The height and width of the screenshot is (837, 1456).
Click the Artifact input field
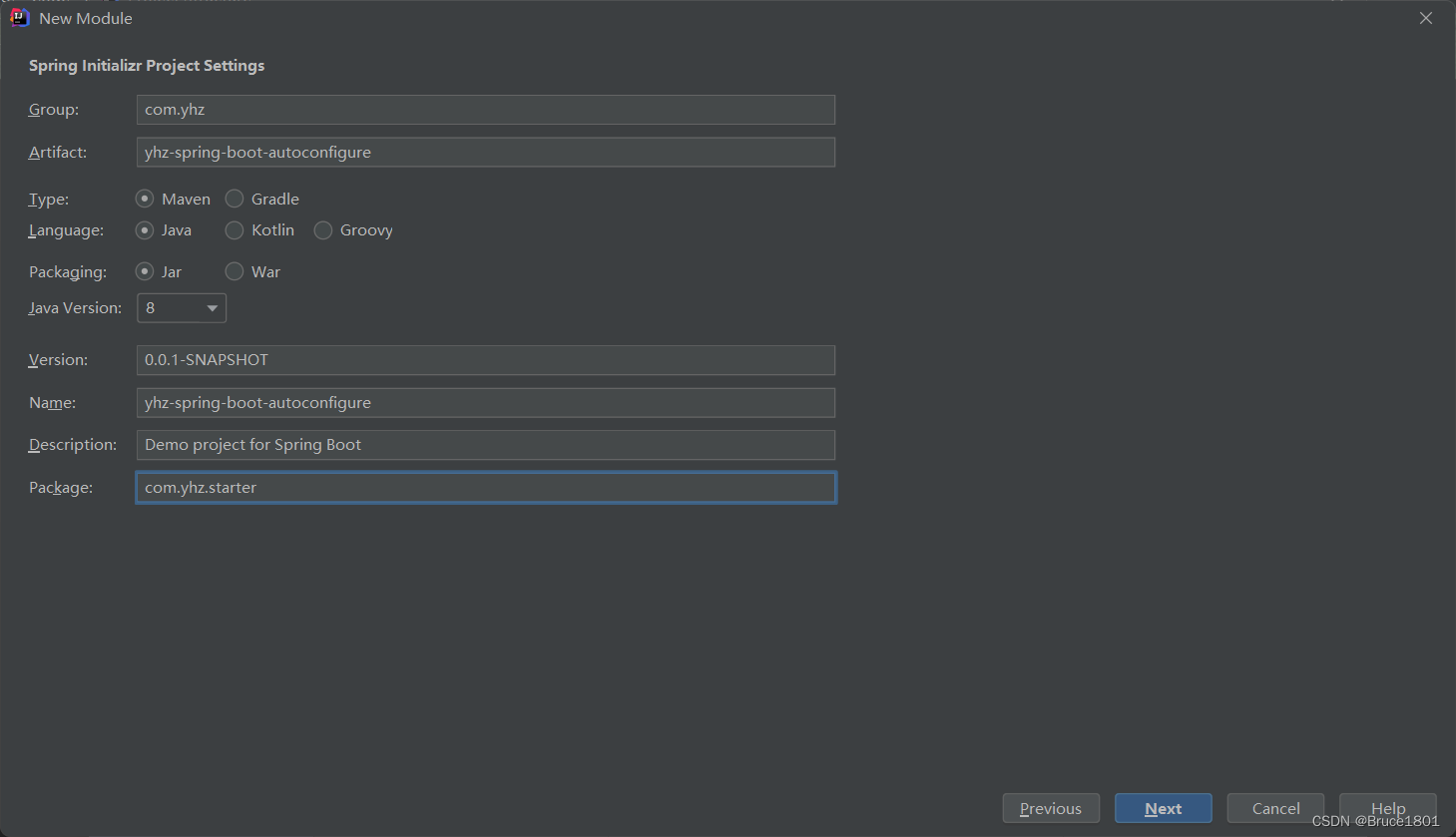486,152
